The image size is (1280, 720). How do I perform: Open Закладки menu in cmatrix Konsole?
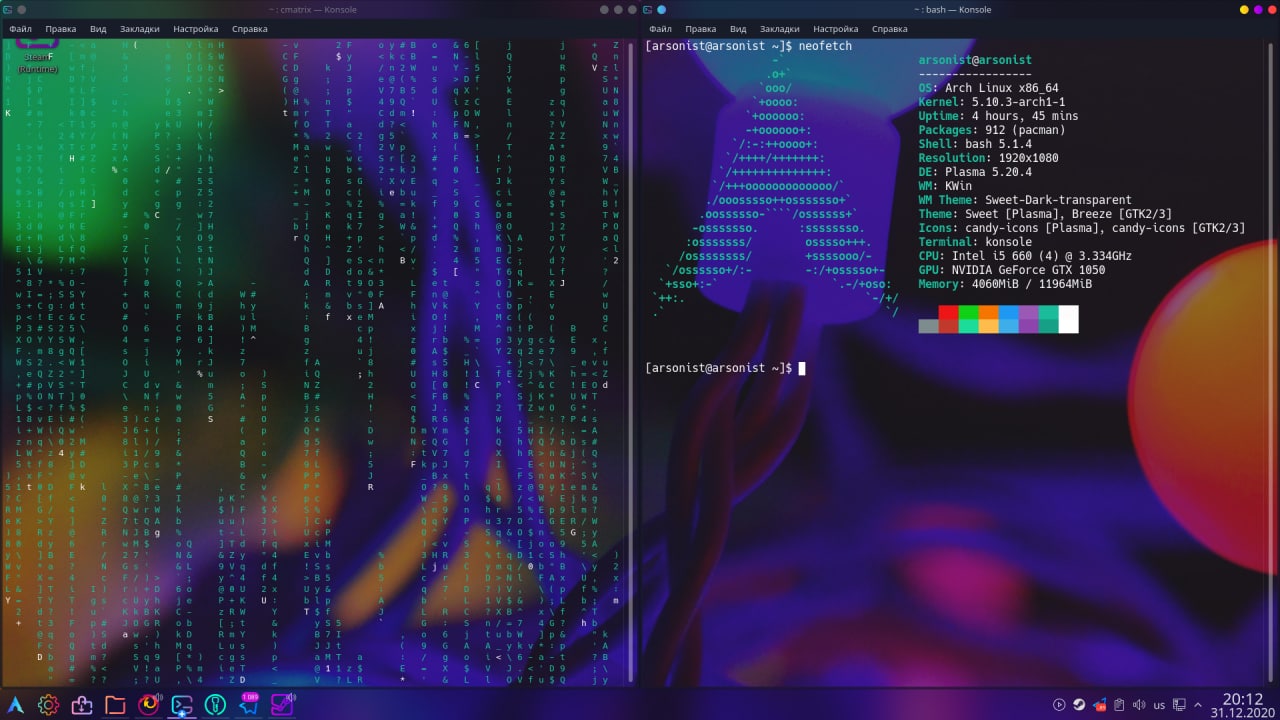[140, 29]
